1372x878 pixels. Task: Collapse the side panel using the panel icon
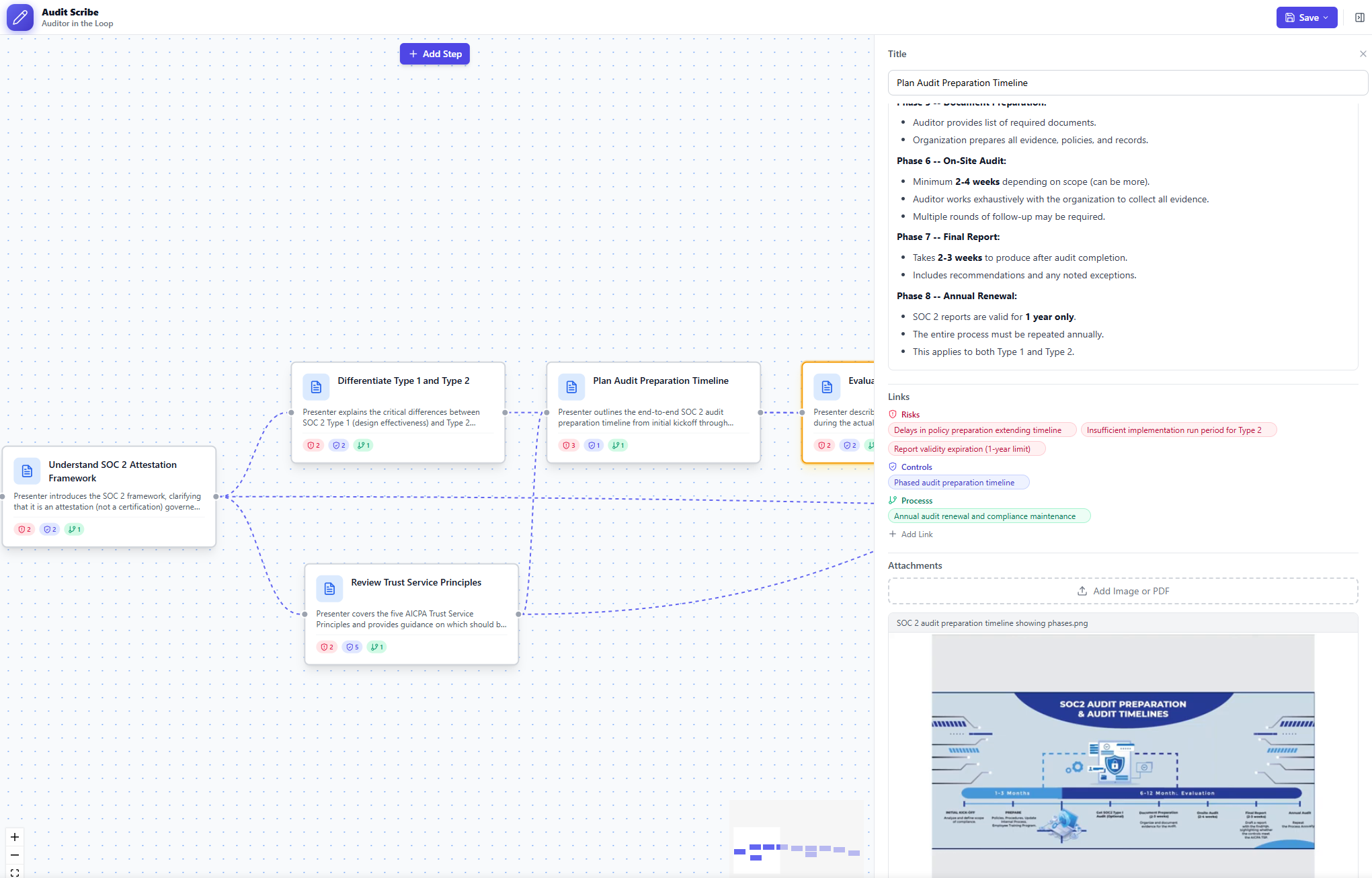(1359, 17)
